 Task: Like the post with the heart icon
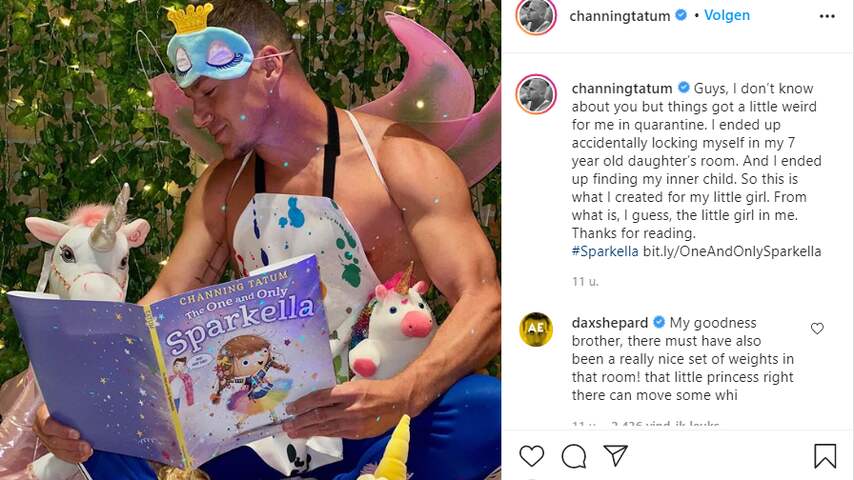click(532, 455)
